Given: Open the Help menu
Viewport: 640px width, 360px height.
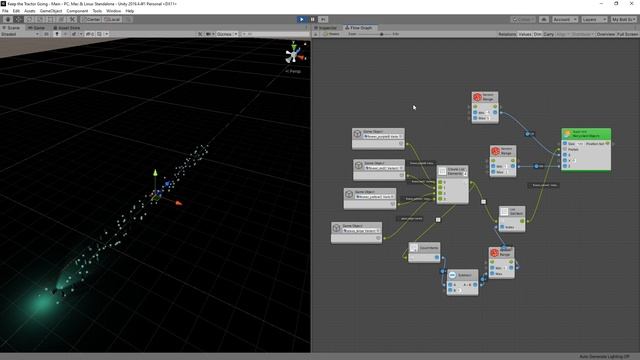Looking at the screenshot, I should point(129,11).
